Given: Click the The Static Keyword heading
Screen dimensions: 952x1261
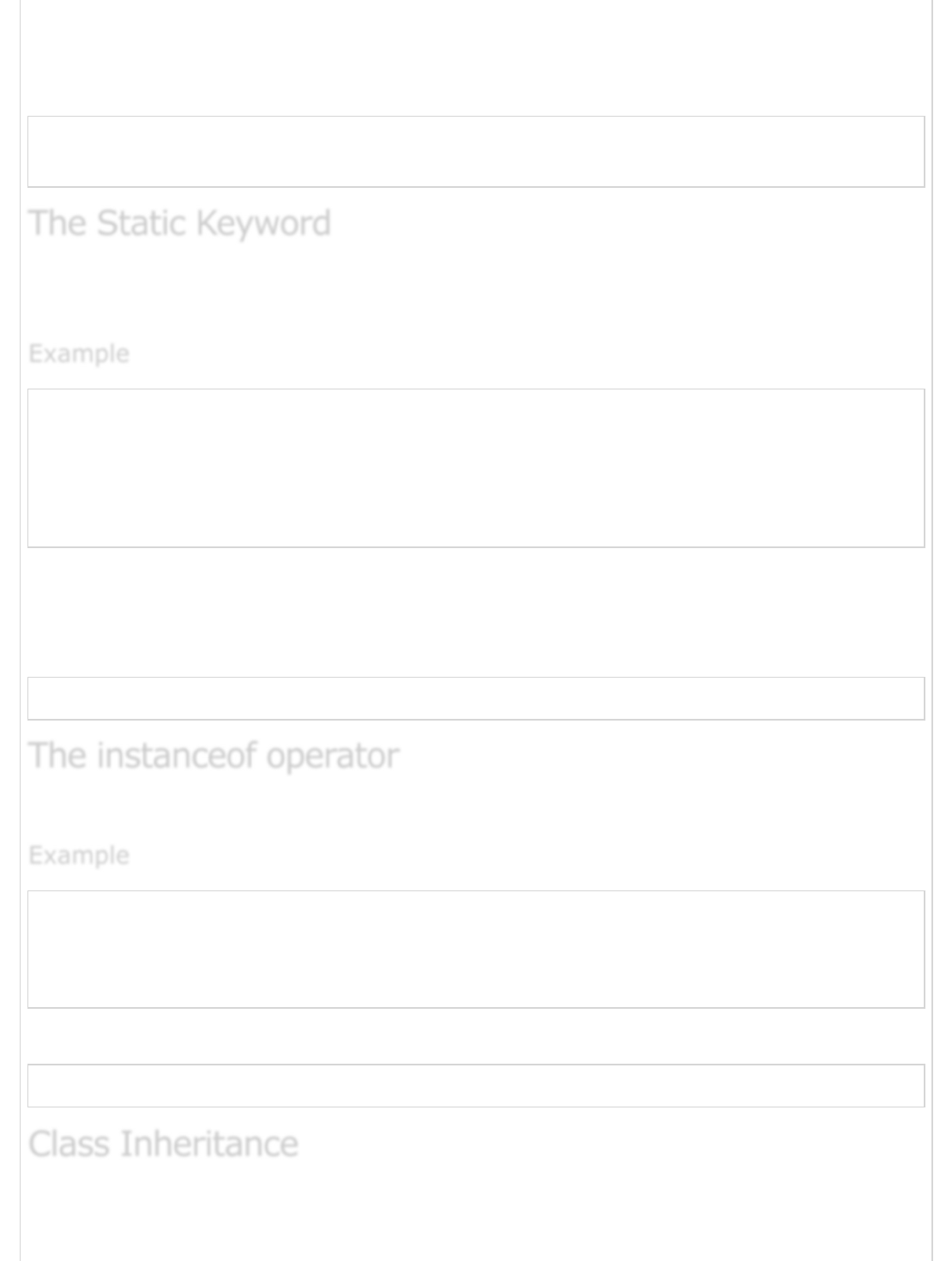Looking at the screenshot, I should pyautogui.click(x=179, y=223).
